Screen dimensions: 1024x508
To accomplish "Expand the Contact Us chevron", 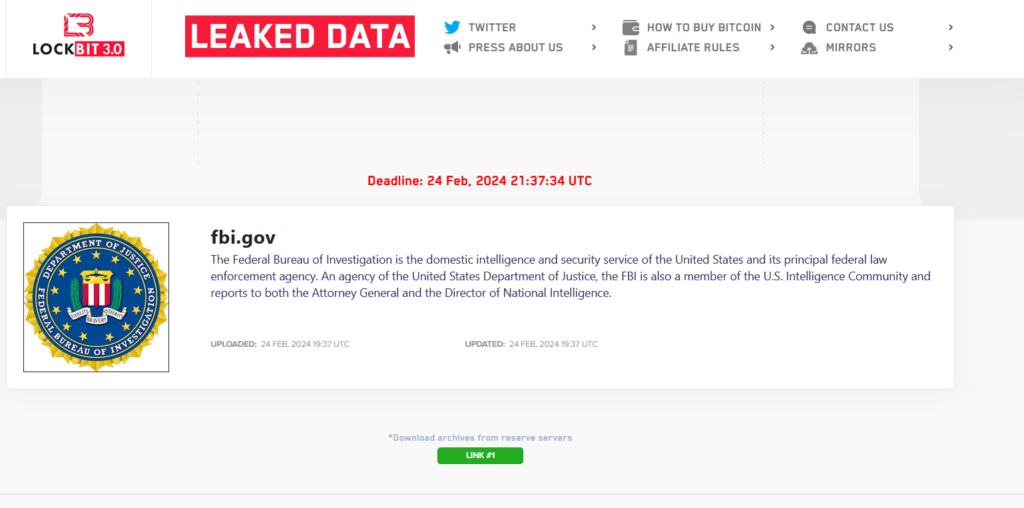I will (951, 27).
